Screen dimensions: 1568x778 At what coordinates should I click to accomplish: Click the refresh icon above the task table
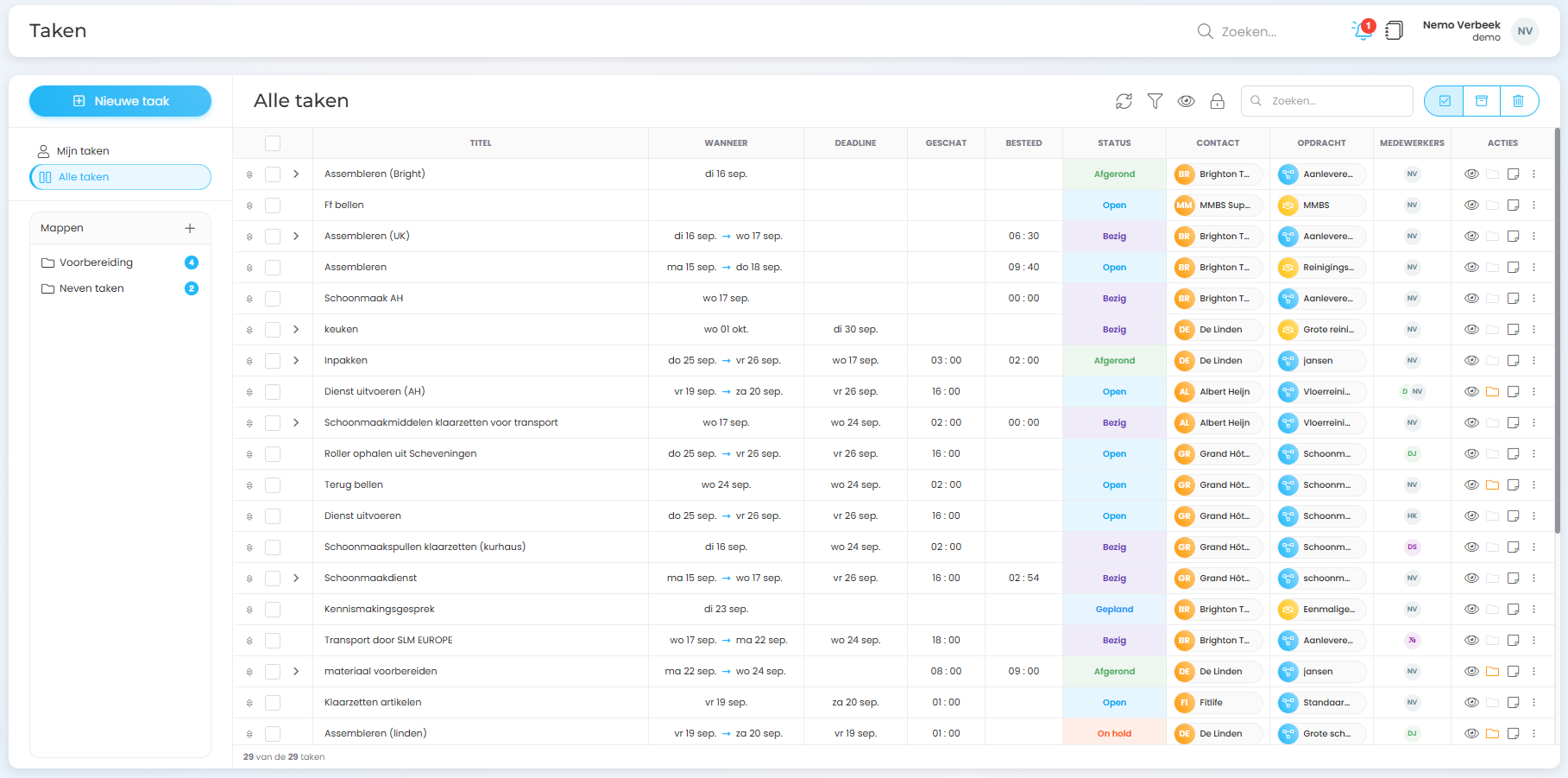click(x=1124, y=101)
